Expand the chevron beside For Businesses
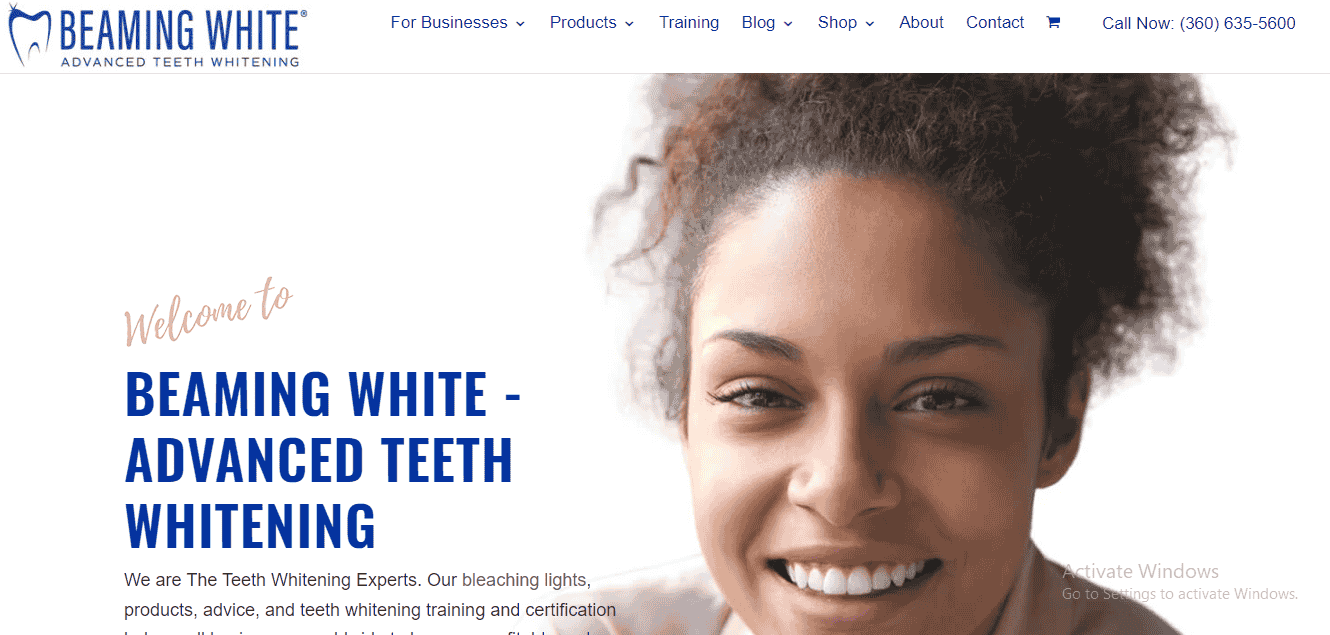The height and width of the screenshot is (635, 1330). 520,23
